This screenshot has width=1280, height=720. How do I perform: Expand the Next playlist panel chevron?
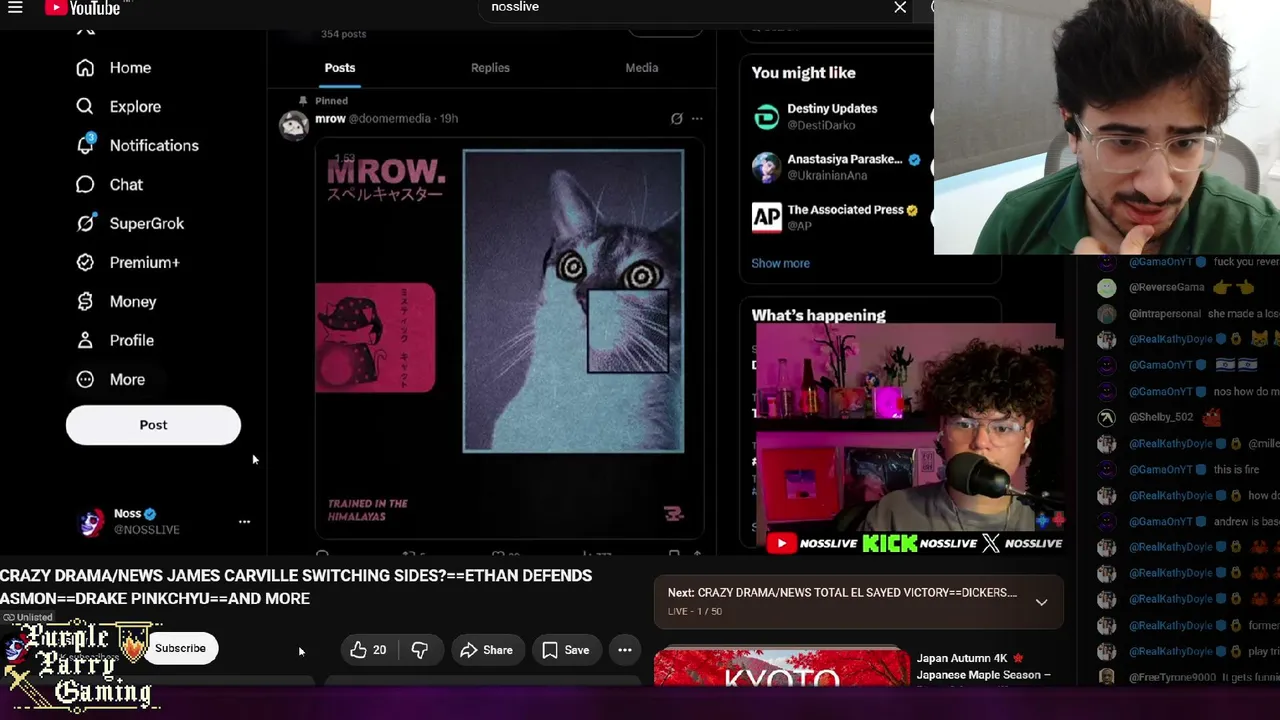1041,602
